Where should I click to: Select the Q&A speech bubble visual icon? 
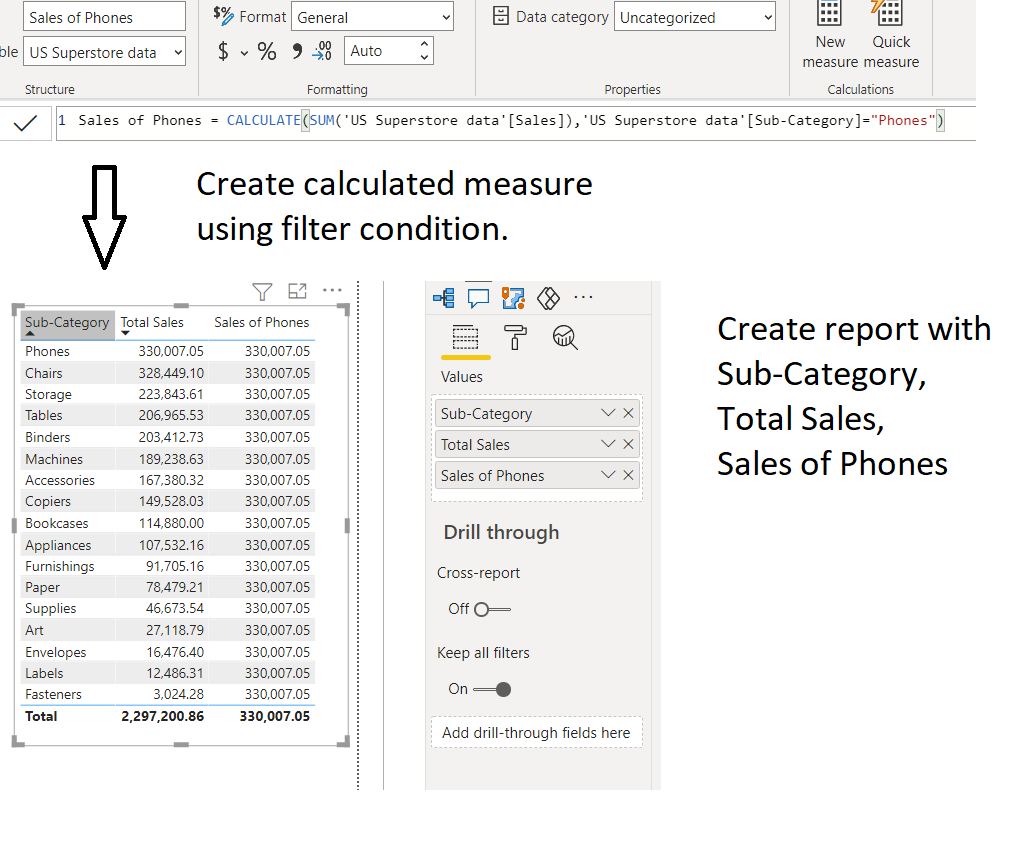[478, 298]
